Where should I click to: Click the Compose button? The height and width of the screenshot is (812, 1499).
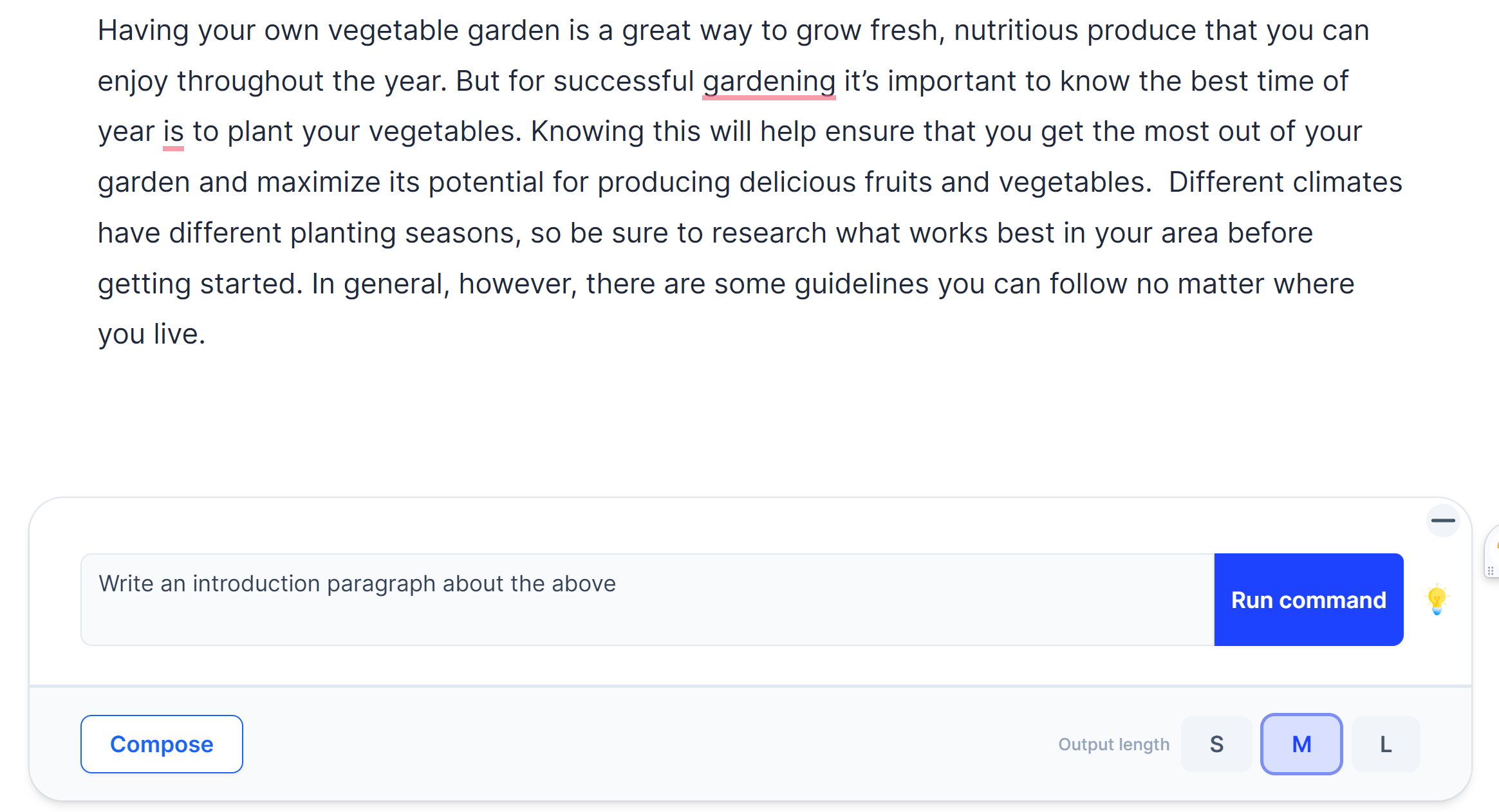[162, 744]
